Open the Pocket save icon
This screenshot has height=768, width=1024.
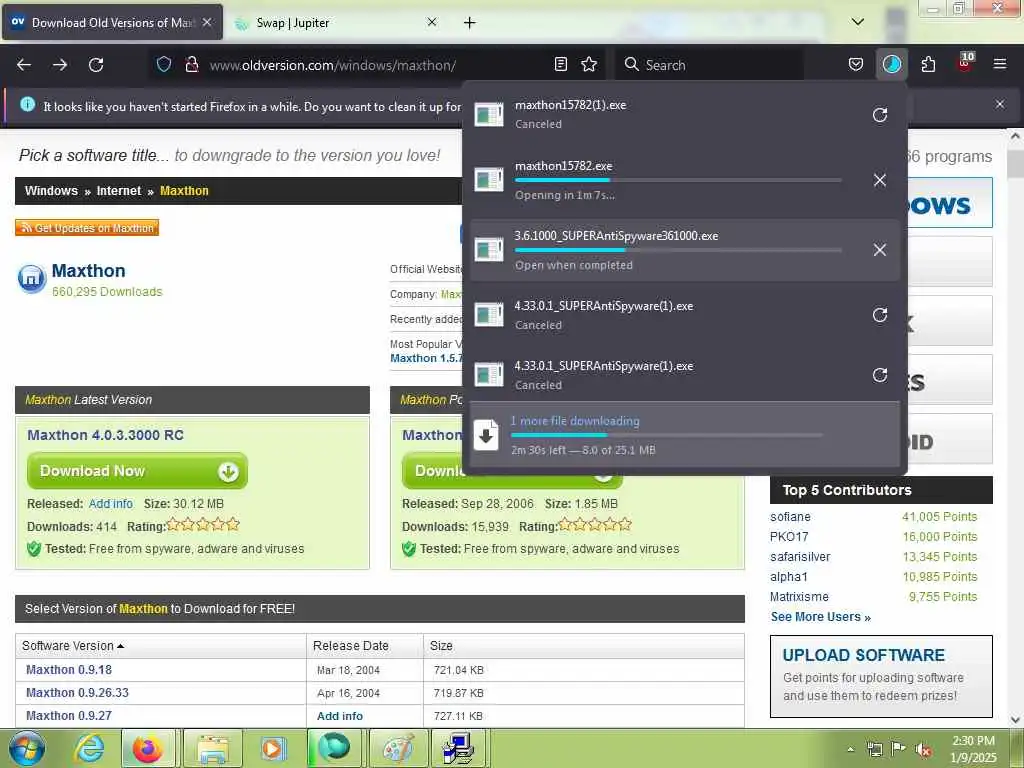pyautogui.click(x=856, y=64)
